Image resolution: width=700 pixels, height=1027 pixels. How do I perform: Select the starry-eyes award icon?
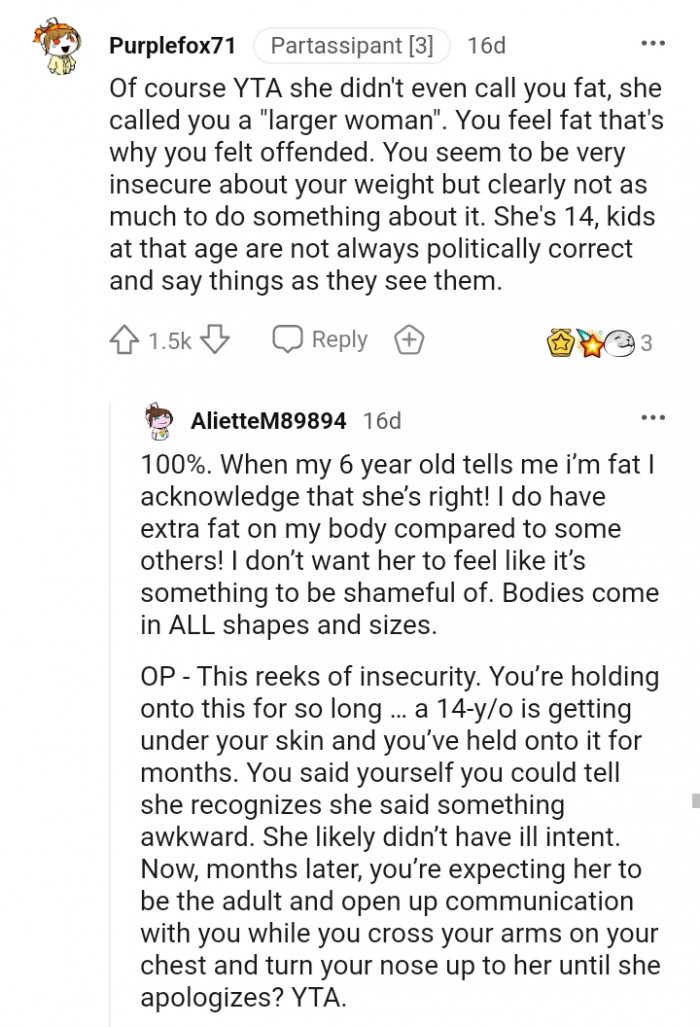590,340
